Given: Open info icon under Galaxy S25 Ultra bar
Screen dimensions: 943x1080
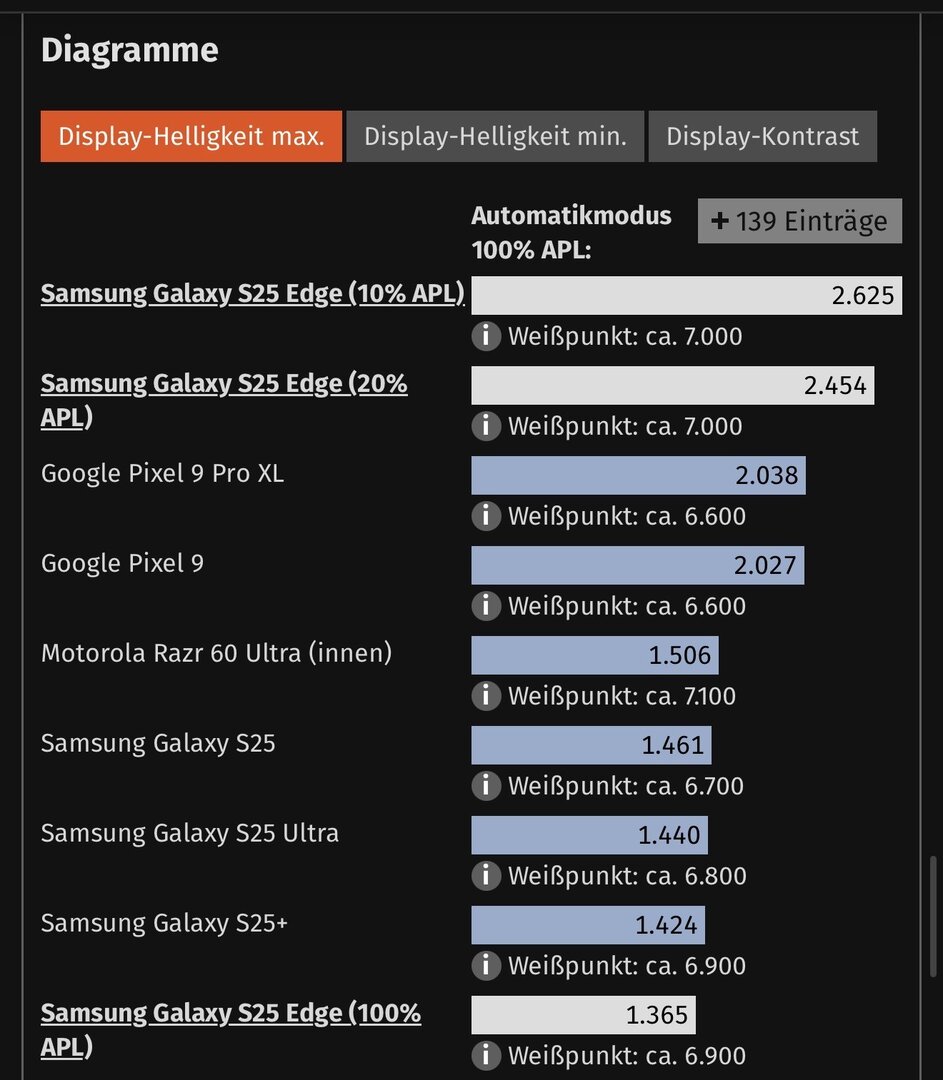Looking at the screenshot, I should [x=485, y=876].
